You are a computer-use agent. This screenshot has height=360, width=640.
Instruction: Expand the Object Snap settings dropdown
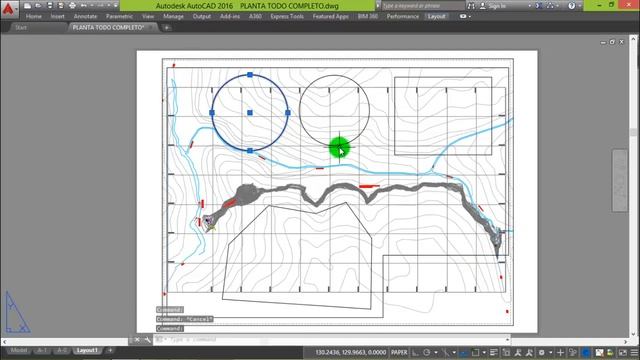tap(484, 352)
